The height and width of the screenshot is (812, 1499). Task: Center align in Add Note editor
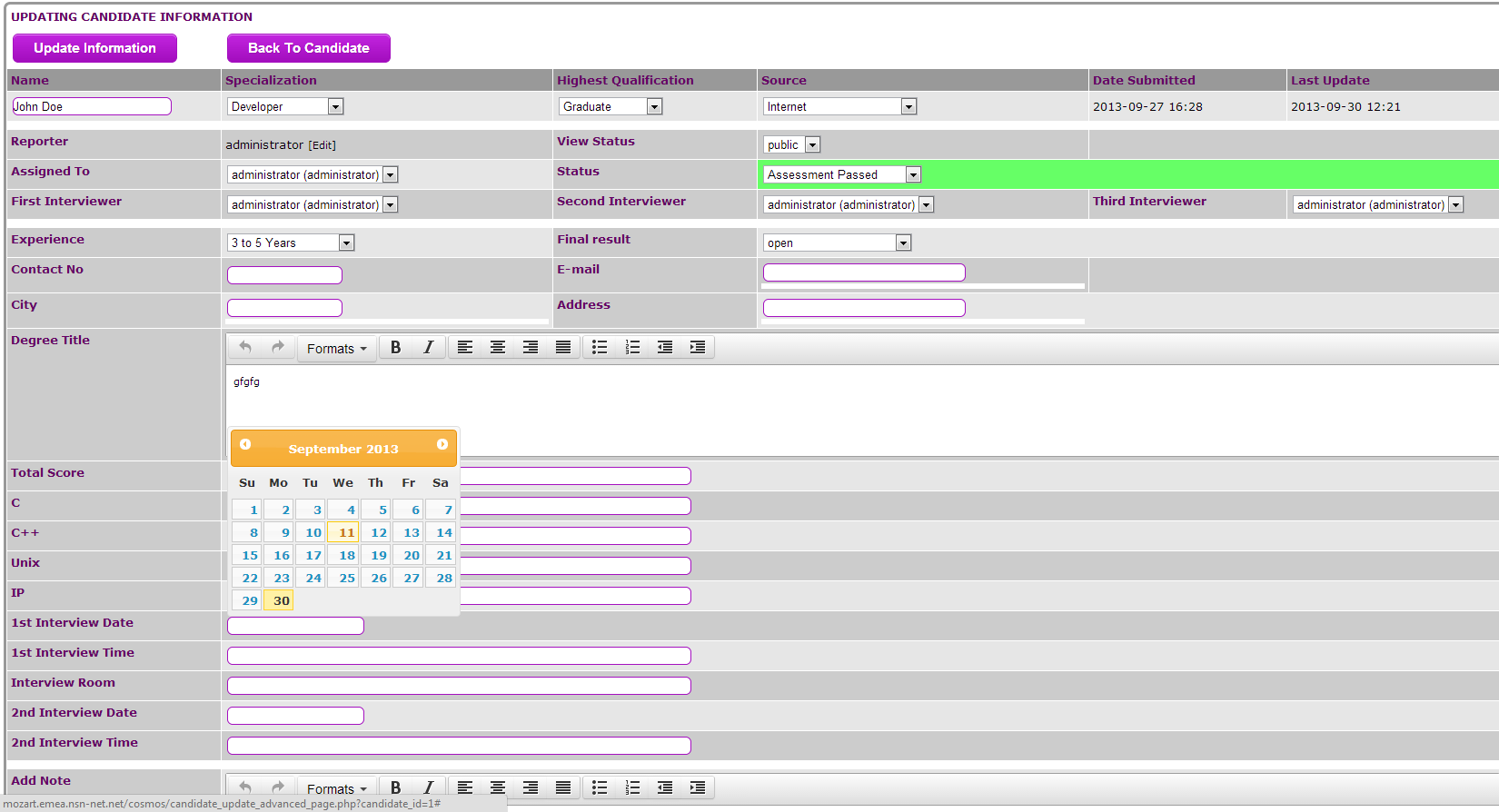(498, 787)
